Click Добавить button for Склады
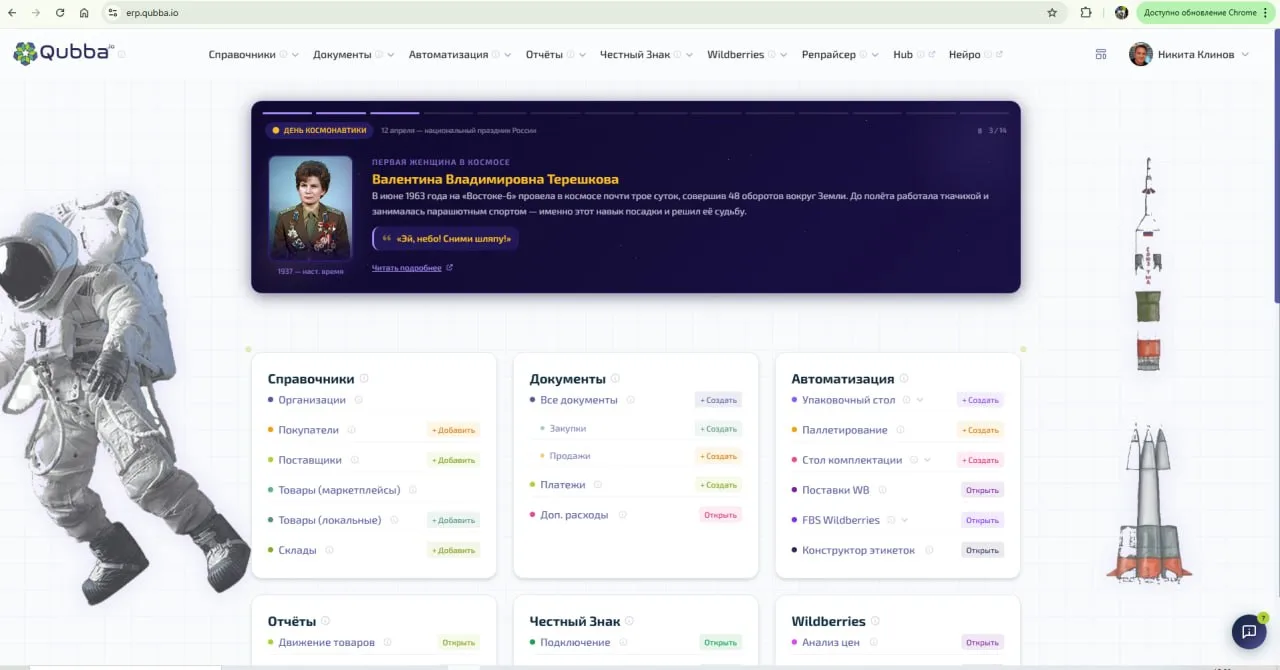1280x670 pixels. coord(453,550)
